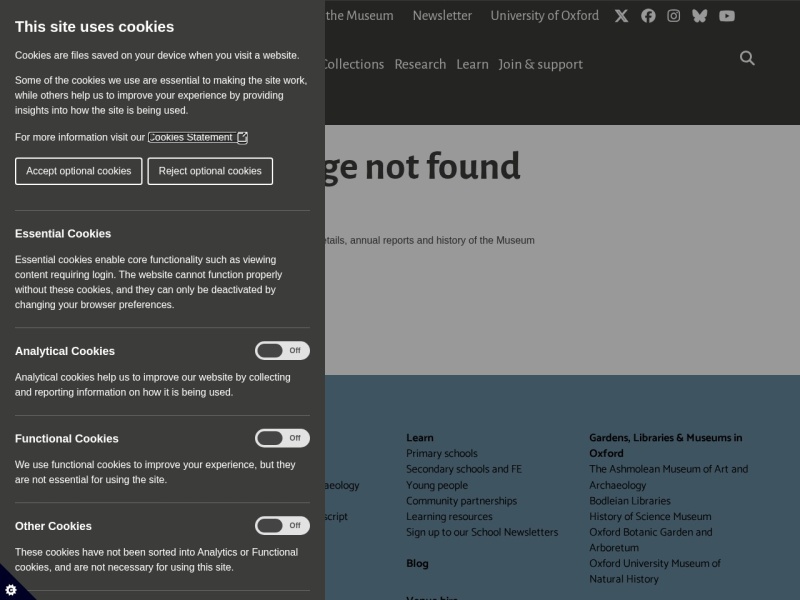Viewport: 800px width, 600px height.
Task: Open the Young people footer link
Action: click(437, 485)
